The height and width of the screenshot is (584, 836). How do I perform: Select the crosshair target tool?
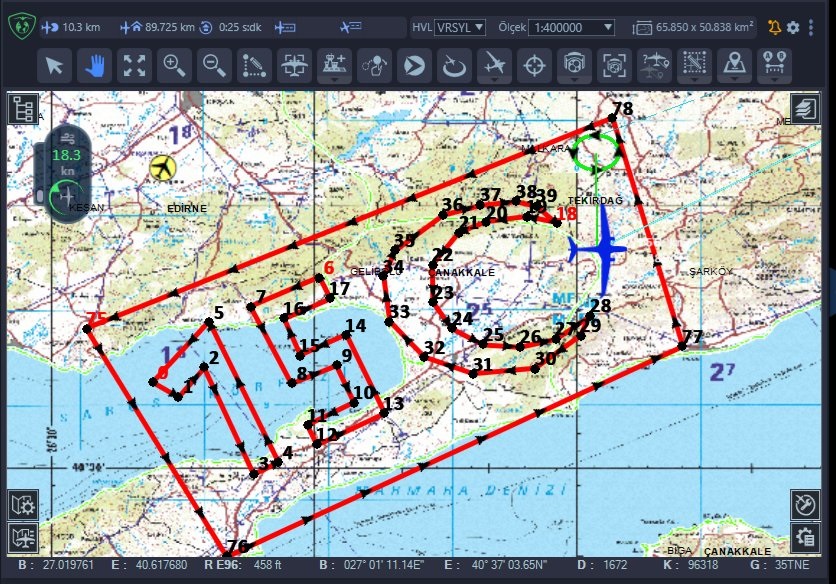tap(535, 66)
